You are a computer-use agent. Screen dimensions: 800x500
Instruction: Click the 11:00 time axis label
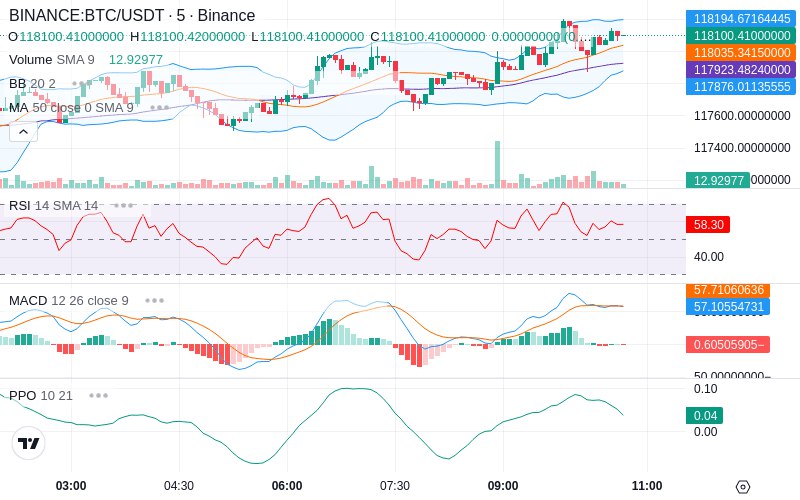[x=647, y=486]
